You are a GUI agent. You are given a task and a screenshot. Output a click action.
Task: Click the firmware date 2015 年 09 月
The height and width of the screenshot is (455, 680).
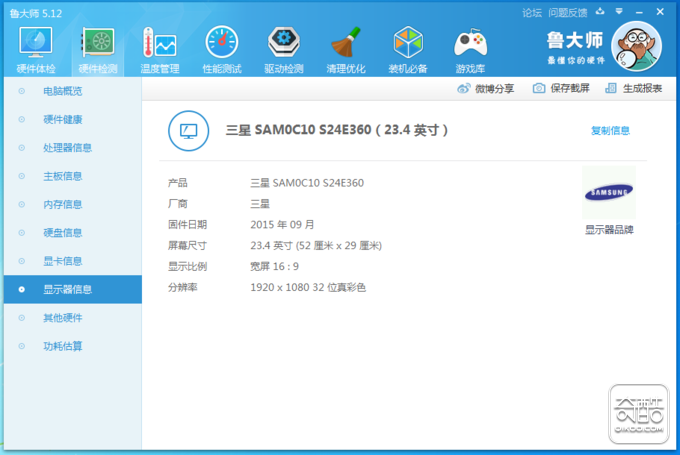point(282,225)
